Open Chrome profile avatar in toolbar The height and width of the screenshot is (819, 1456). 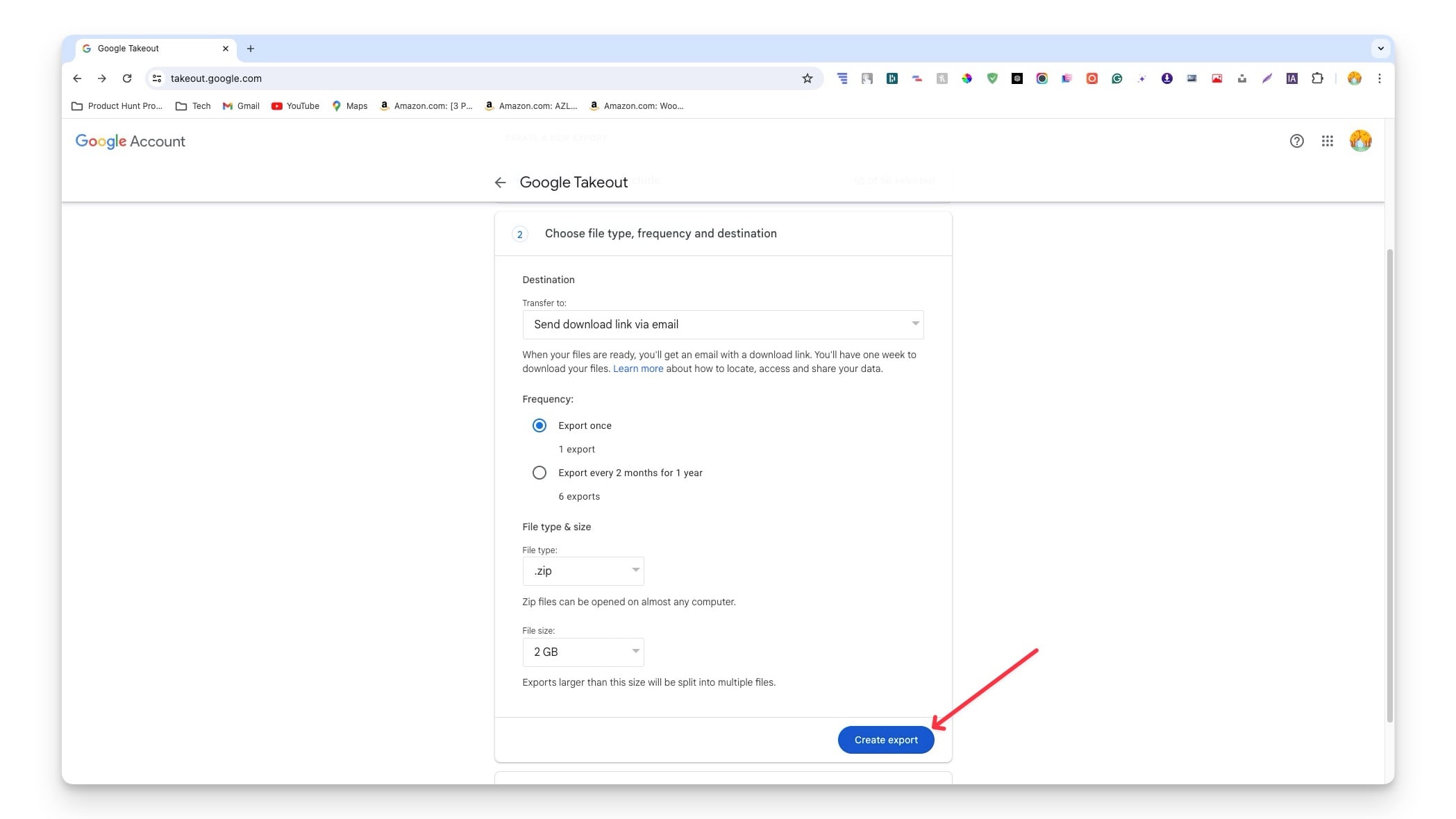point(1355,78)
